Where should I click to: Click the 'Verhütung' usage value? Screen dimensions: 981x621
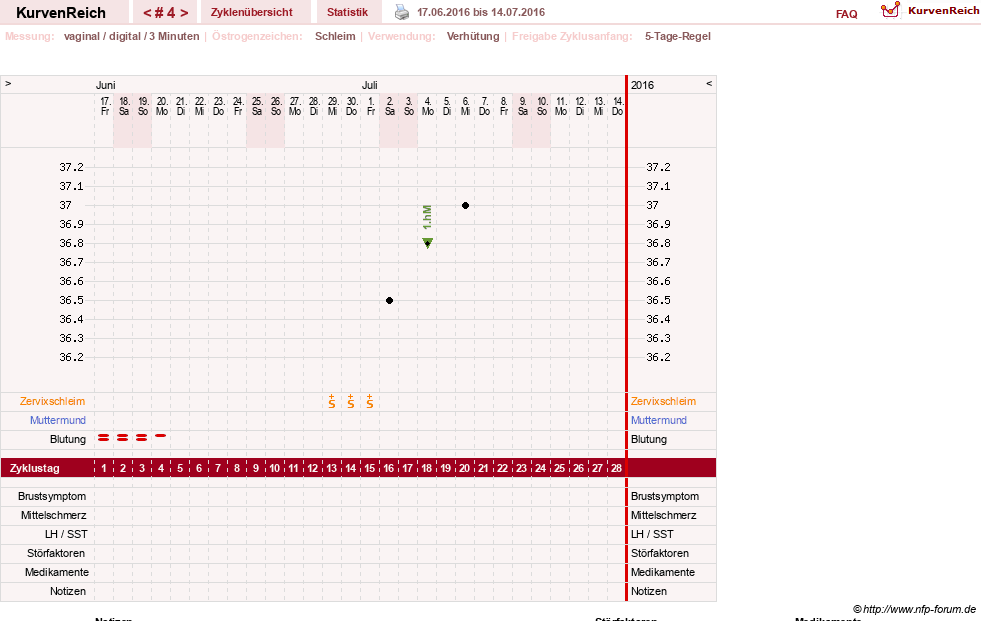473,36
